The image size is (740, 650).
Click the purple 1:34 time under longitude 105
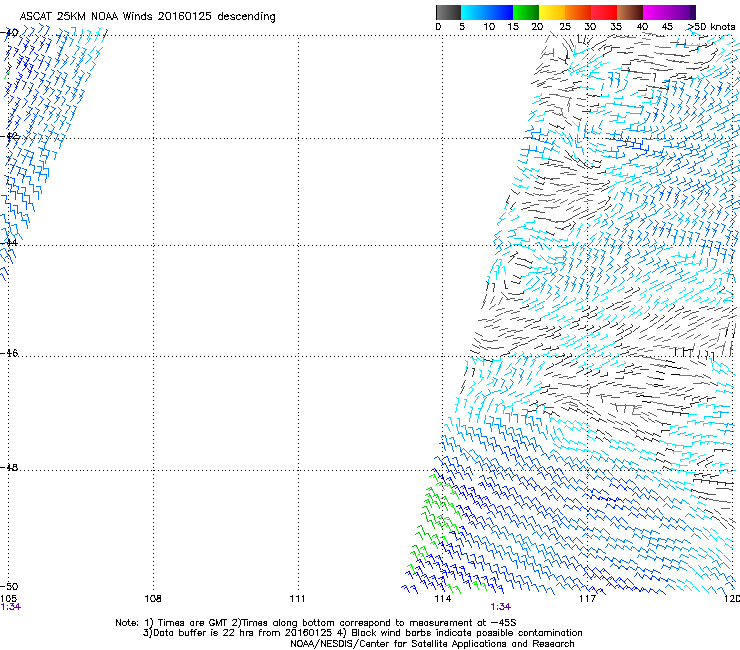coord(11,607)
